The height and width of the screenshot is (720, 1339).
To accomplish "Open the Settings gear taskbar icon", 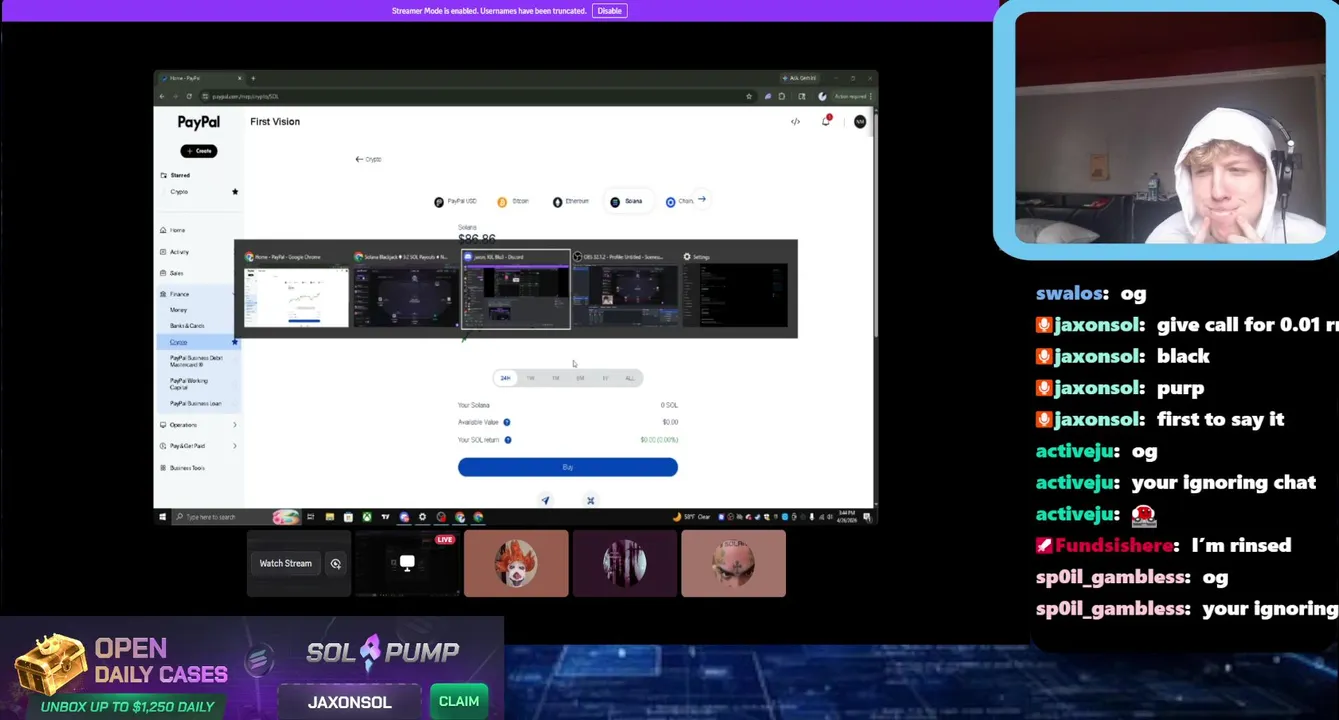I will [x=422, y=517].
